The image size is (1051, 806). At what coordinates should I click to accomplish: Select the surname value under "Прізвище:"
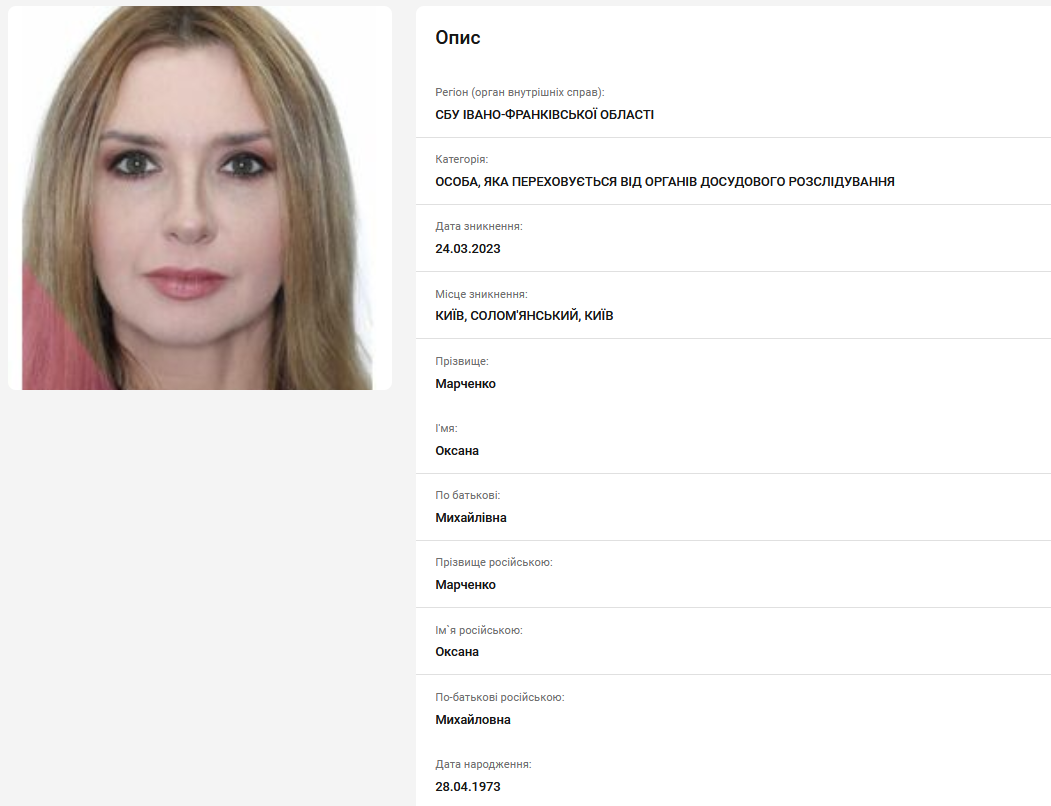point(465,384)
